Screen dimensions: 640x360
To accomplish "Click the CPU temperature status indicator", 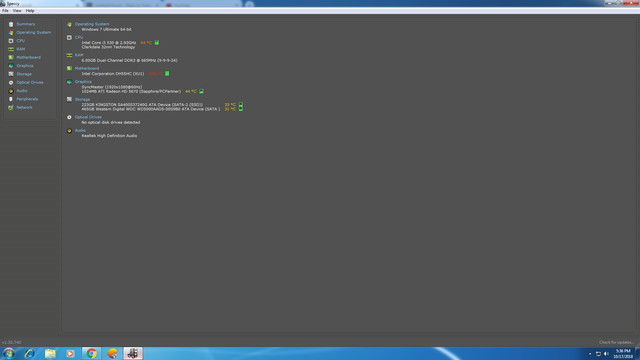I will pyautogui.click(x=157, y=42).
